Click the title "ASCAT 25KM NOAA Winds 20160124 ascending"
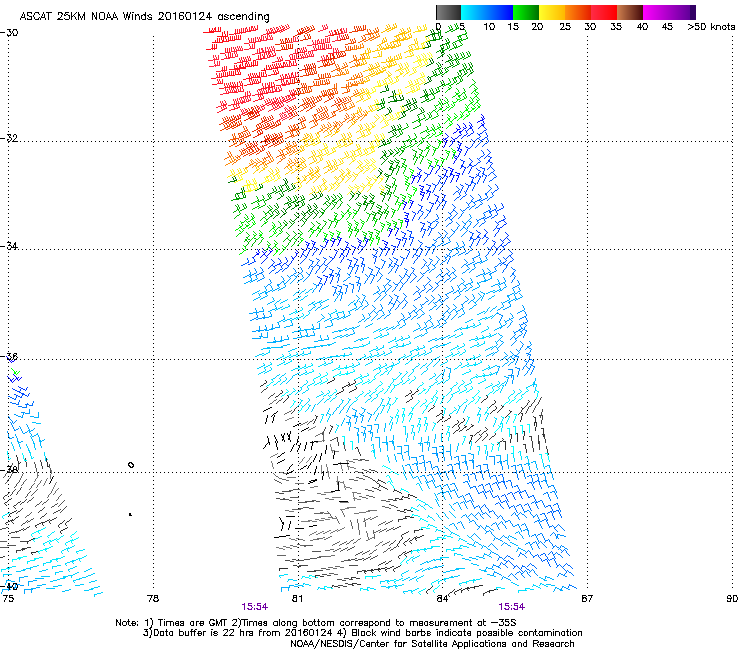Viewport: 740px width, 650px height. pos(144,17)
